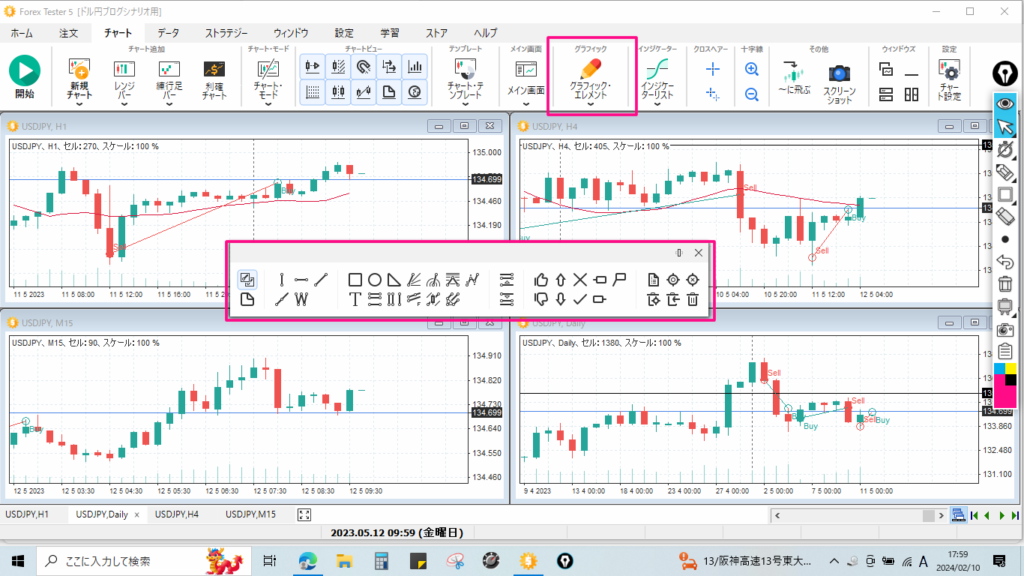Select the polyline zigzag tool
The image size is (1024, 576).
pyautogui.click(x=472, y=280)
